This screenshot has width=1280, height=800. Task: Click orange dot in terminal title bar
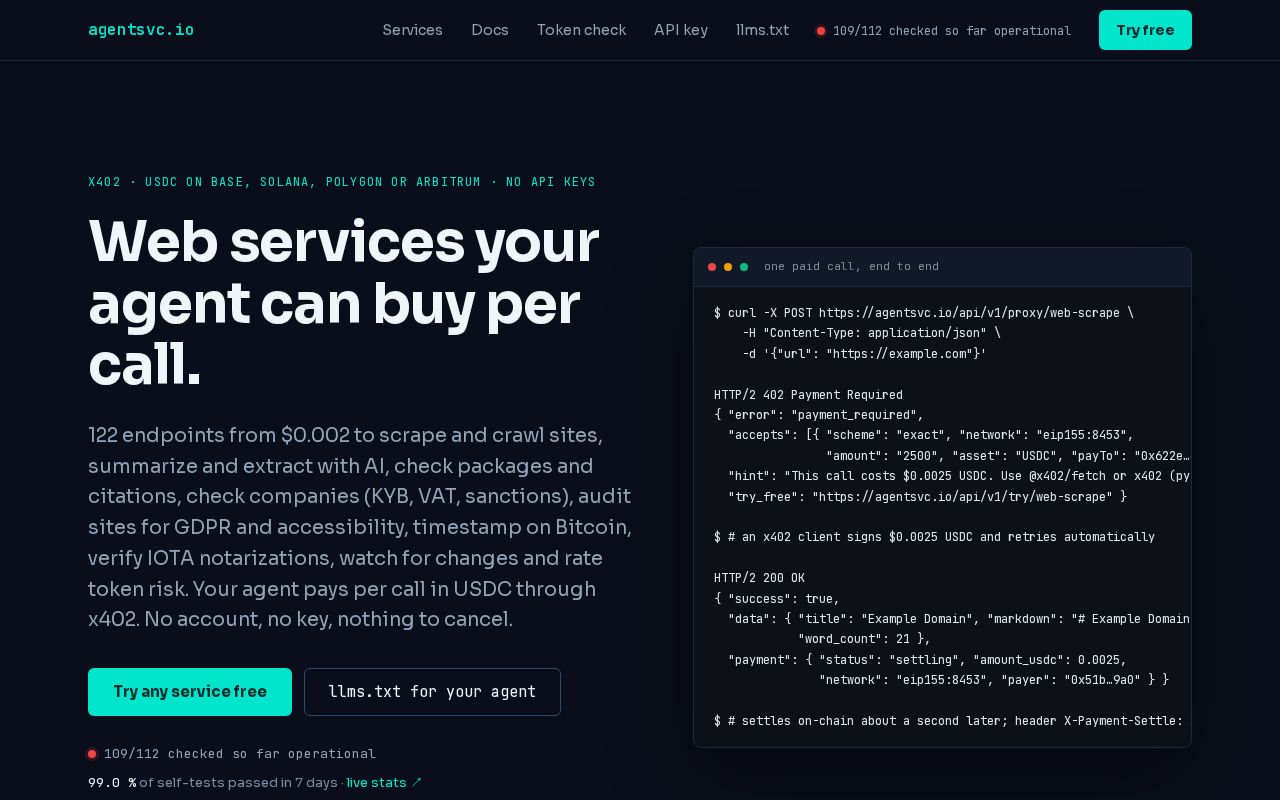pyautogui.click(x=728, y=267)
